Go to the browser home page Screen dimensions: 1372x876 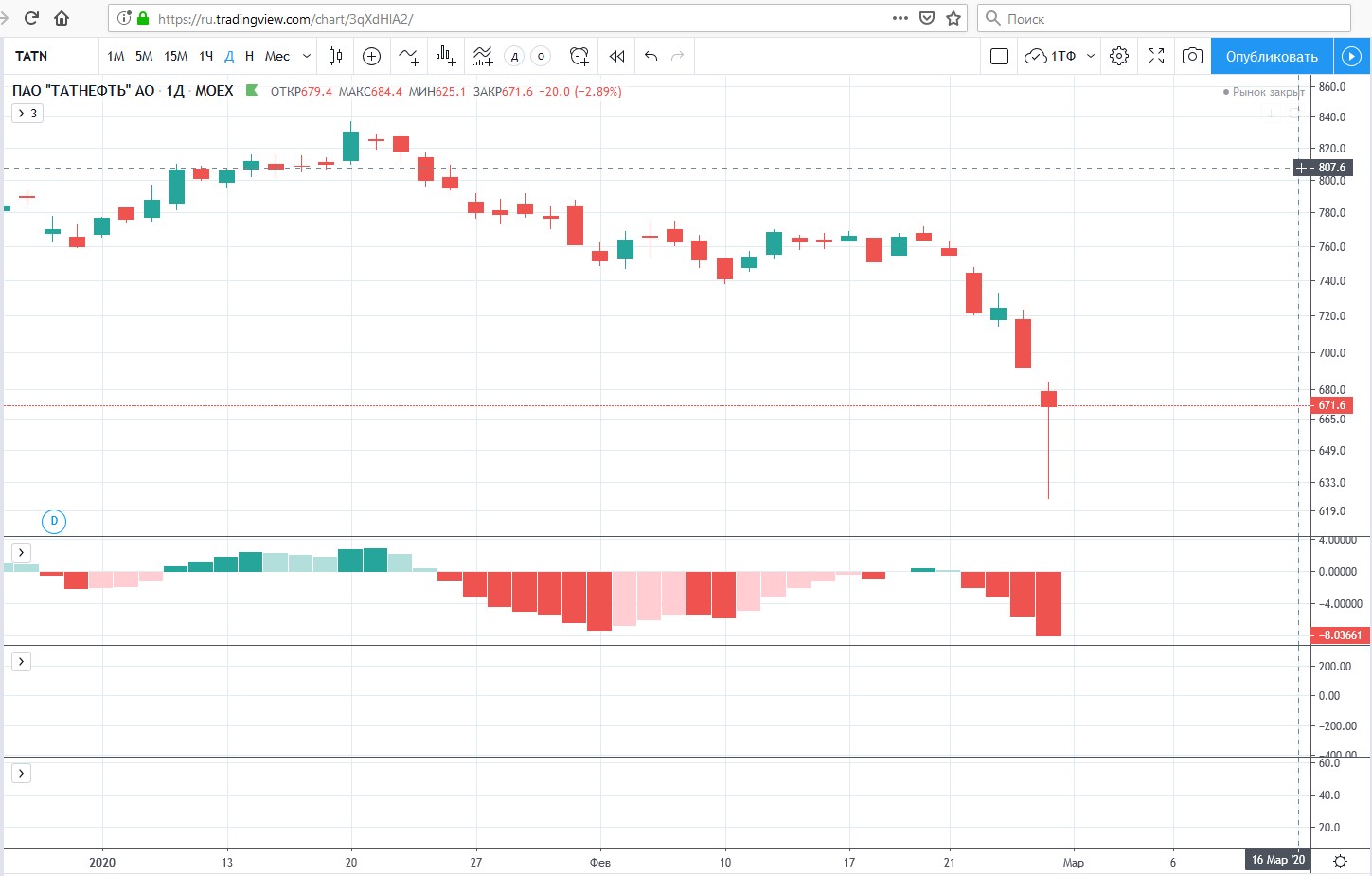click(x=62, y=18)
